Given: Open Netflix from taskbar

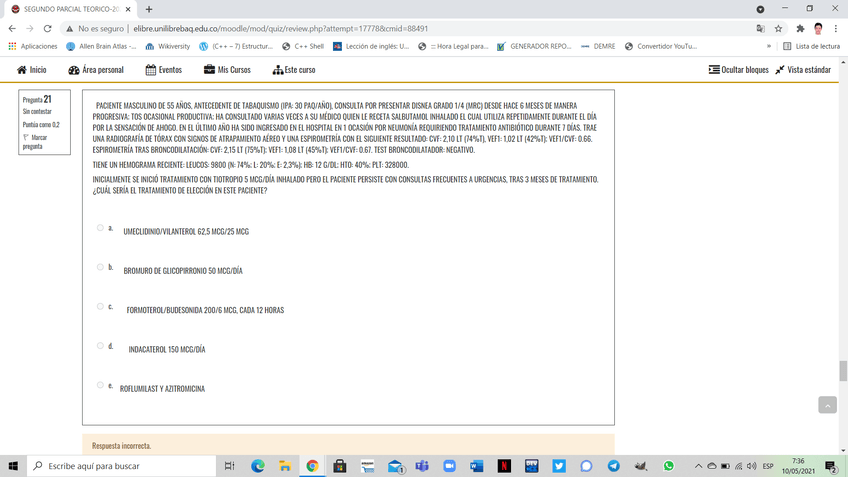Looking at the screenshot, I should pyautogui.click(x=504, y=466).
